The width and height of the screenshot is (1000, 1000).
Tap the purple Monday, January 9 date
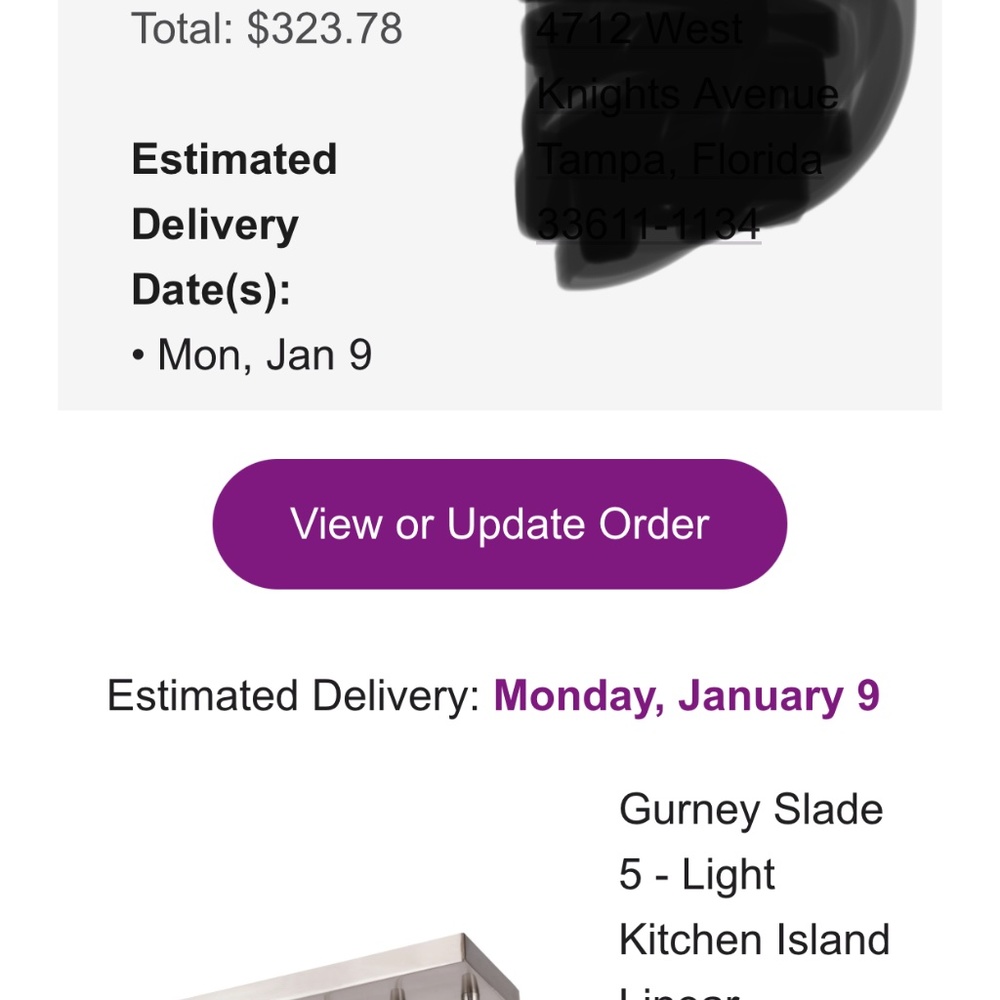(x=686, y=695)
